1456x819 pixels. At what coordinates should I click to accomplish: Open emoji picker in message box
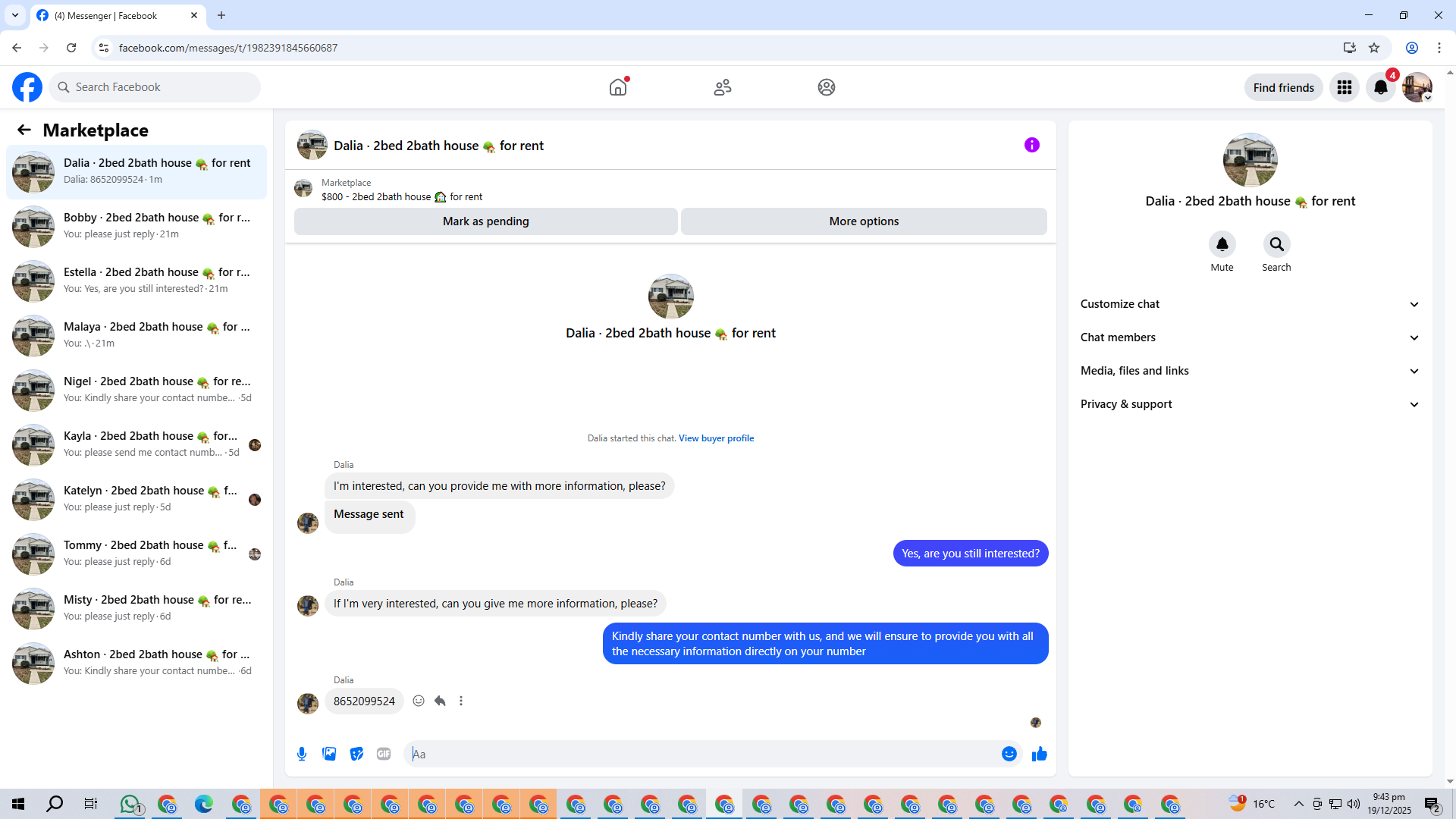(1009, 754)
